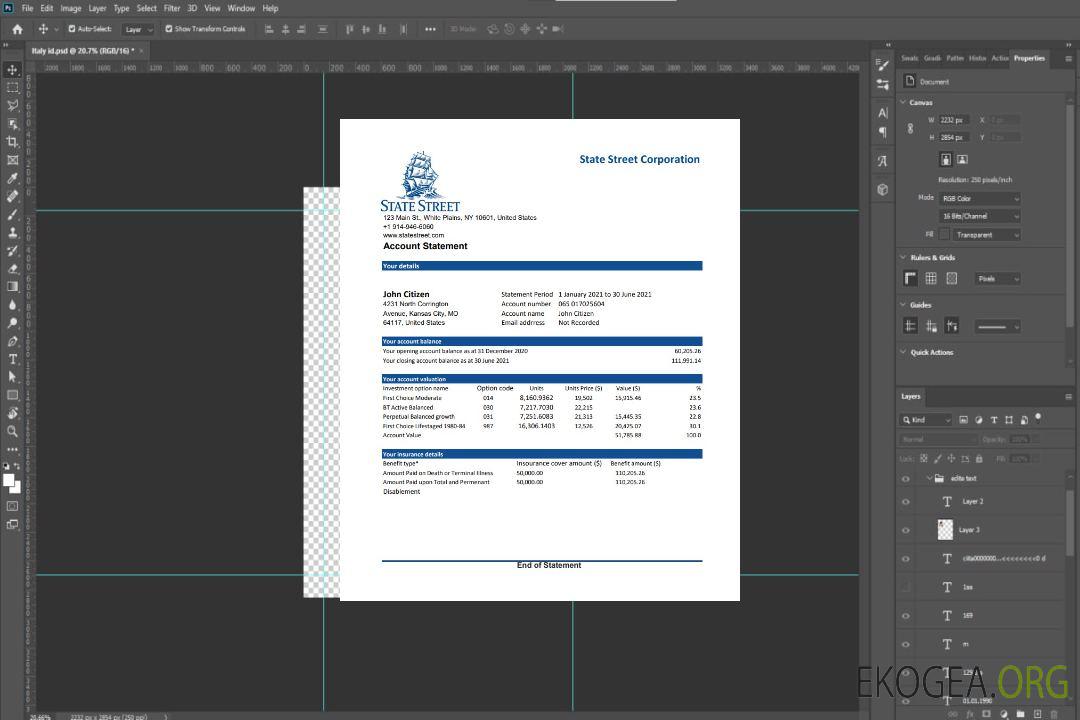
Task: Hide the 'm' text layer
Action: [906, 645]
